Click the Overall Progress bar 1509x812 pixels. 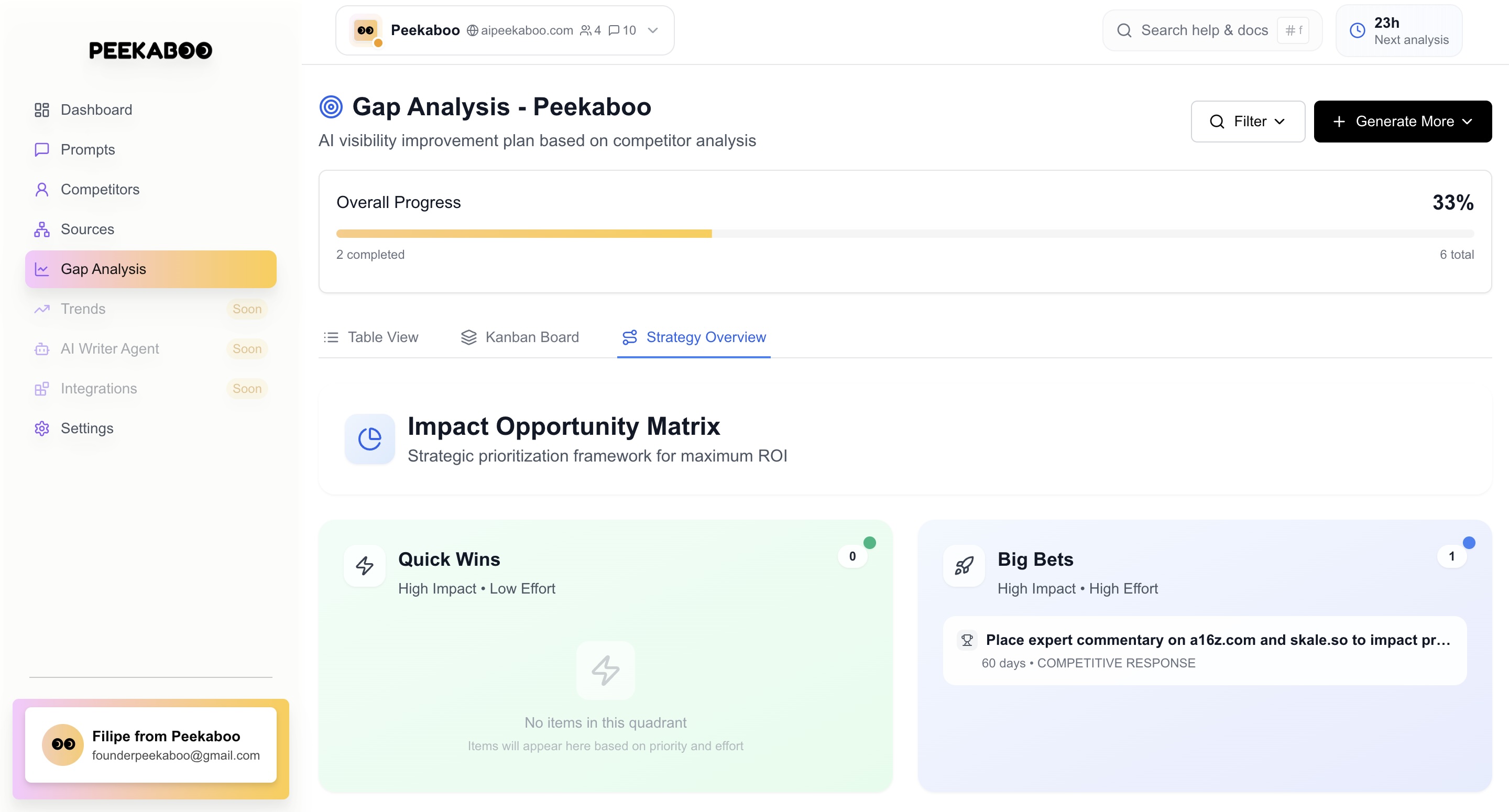tap(904, 234)
